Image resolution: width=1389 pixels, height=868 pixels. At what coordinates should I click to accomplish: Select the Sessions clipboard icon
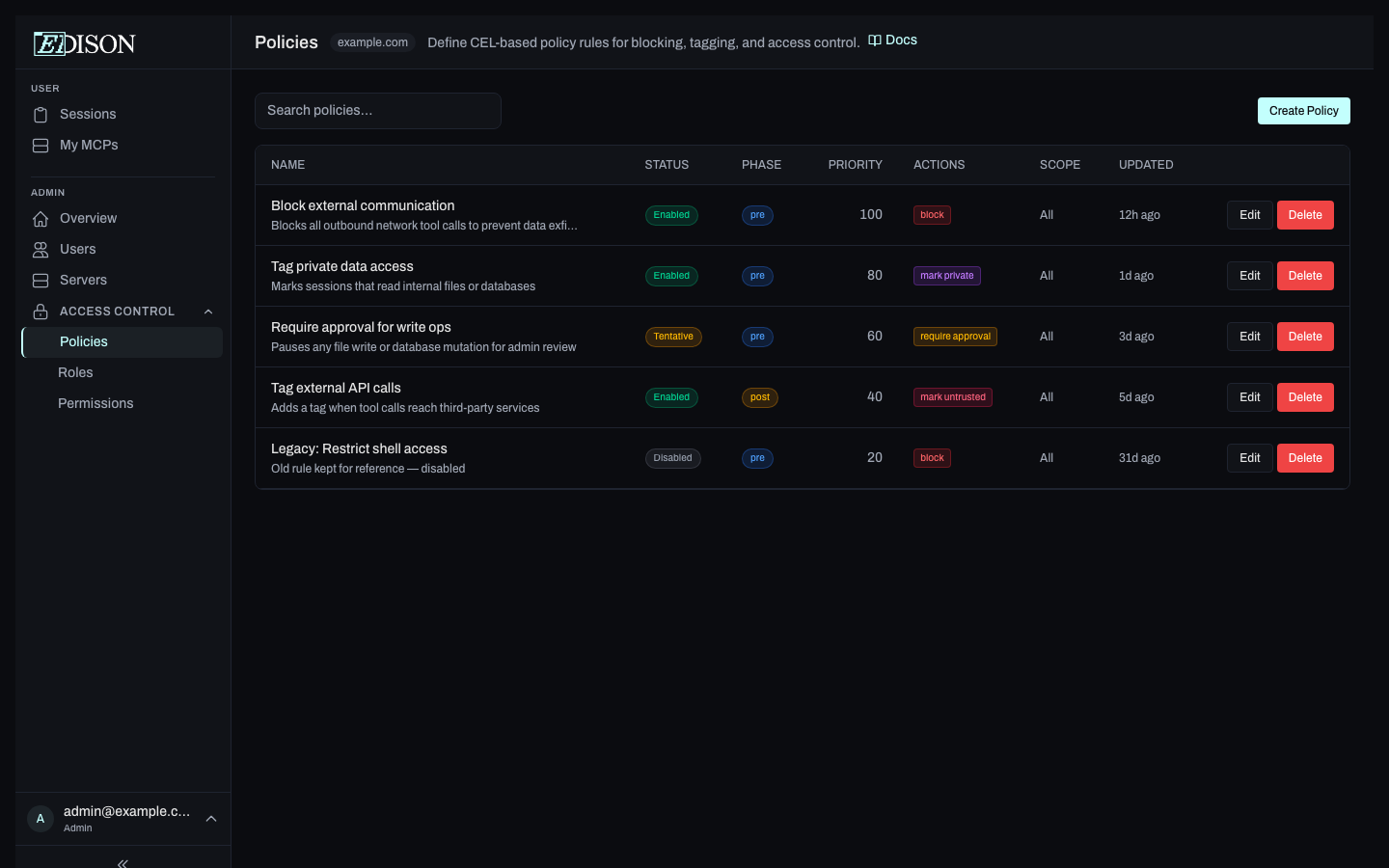(40, 114)
